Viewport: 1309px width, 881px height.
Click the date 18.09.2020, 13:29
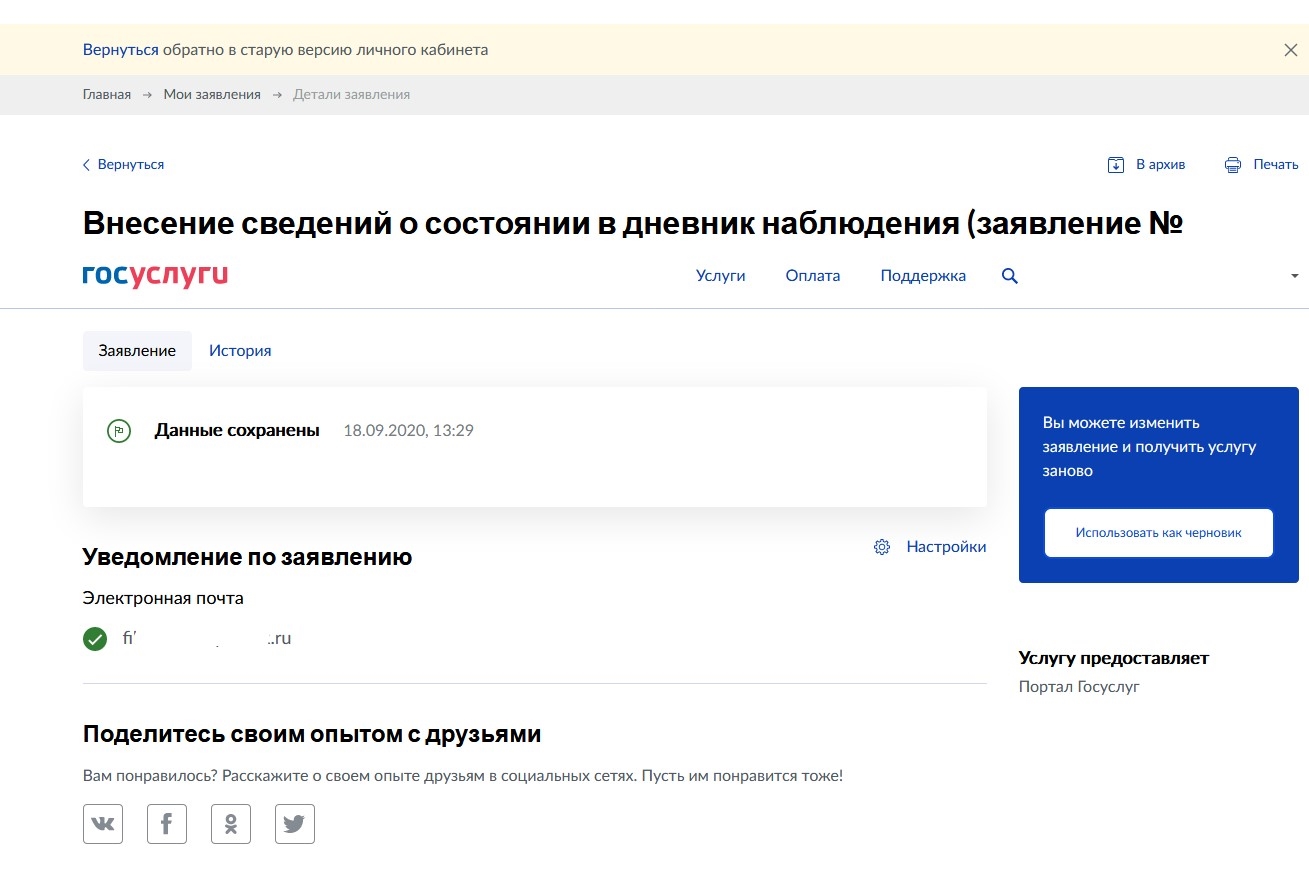tap(408, 431)
